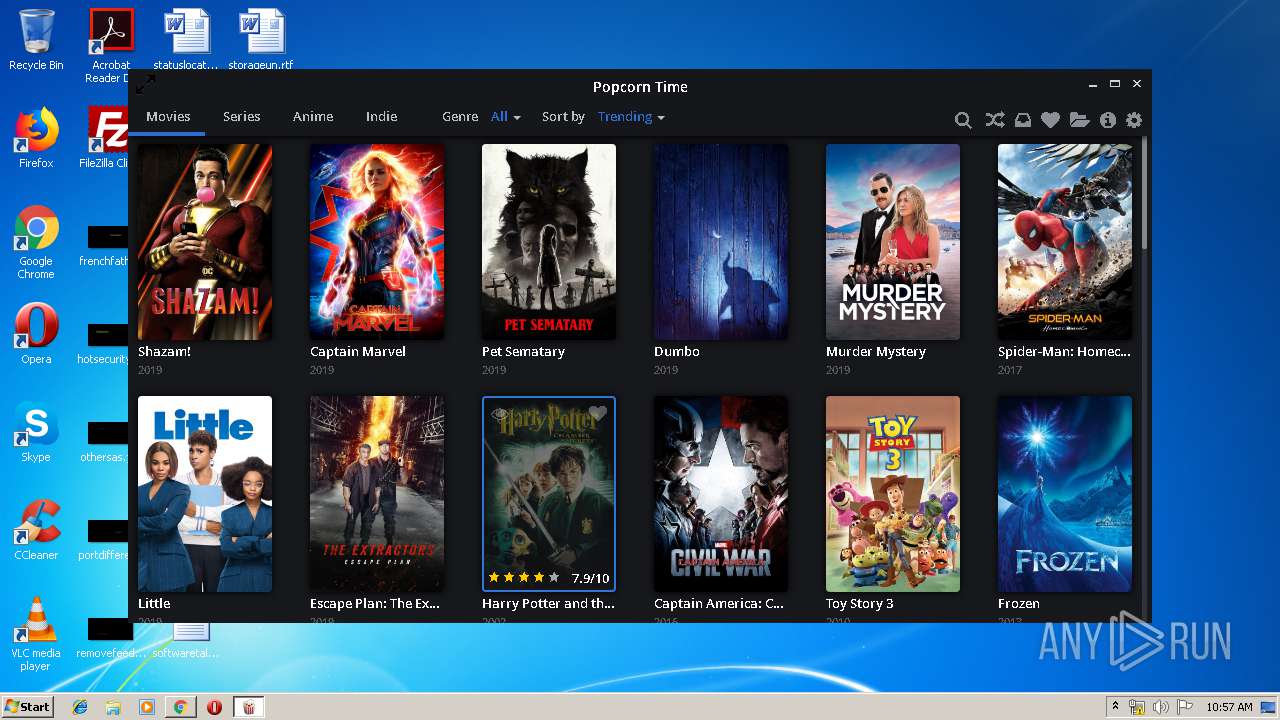Toggle watched eye icon on Harry Potter poster
The height and width of the screenshot is (720, 1280).
499,414
